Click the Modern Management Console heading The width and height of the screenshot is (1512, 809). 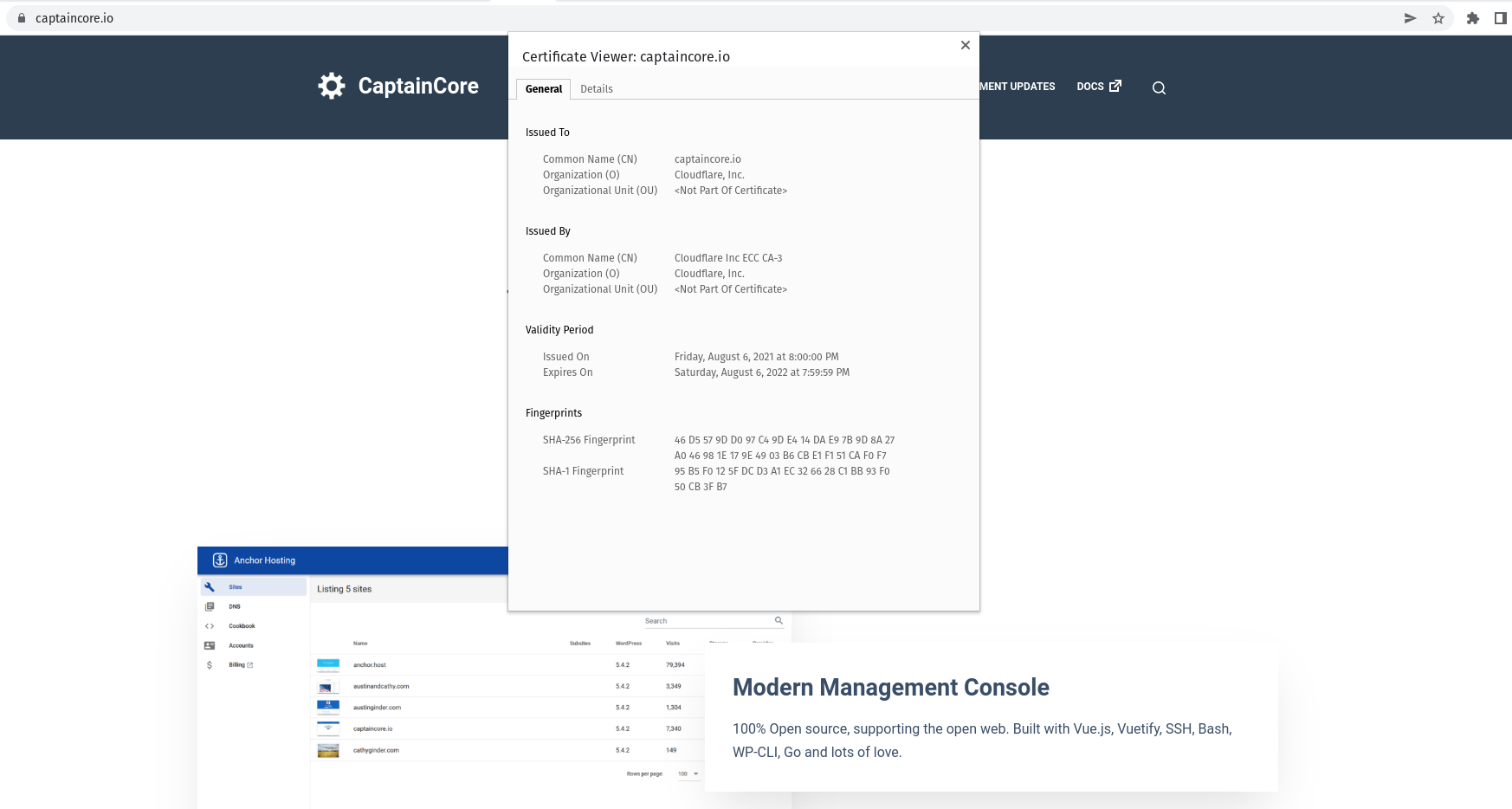click(891, 688)
